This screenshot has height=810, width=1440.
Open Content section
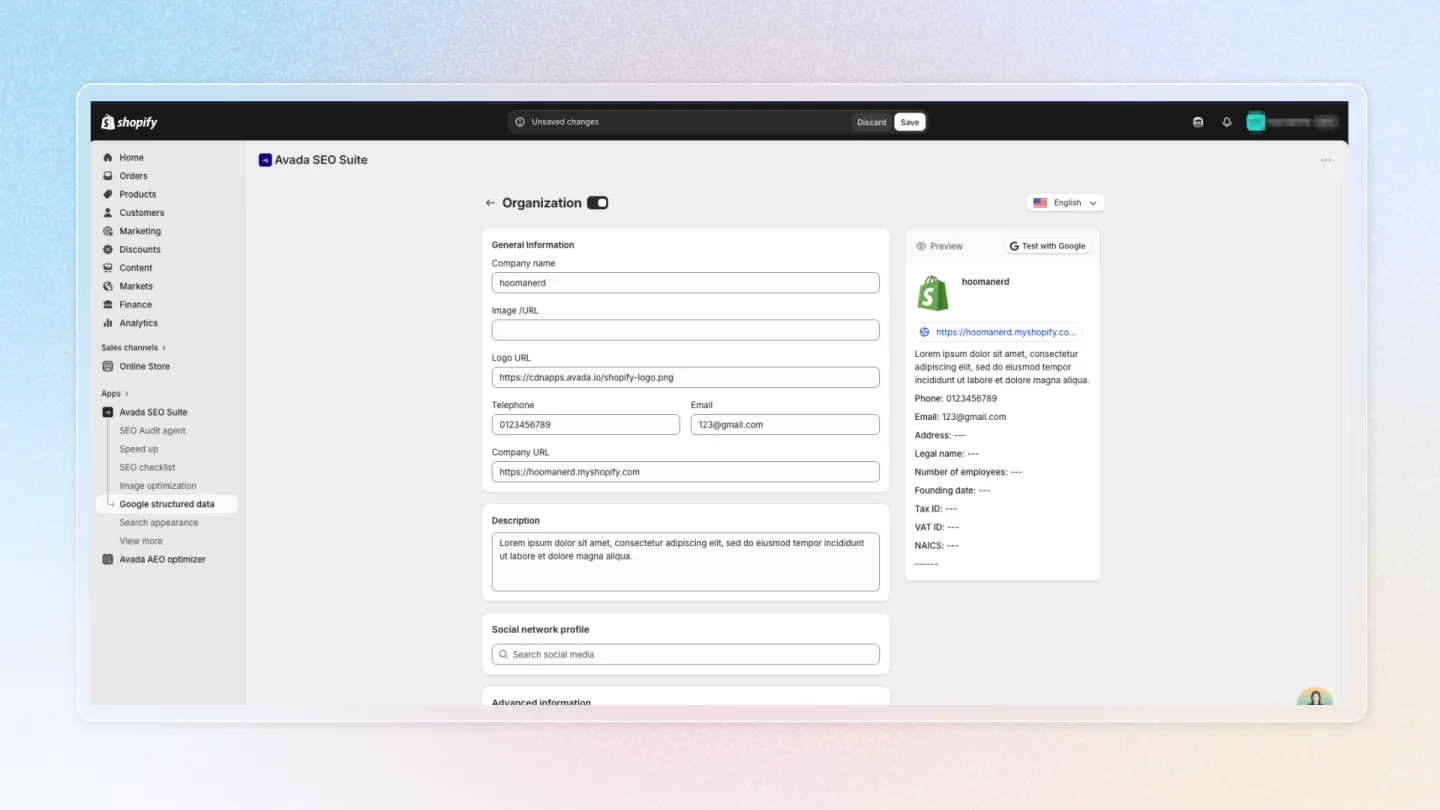(x=136, y=268)
